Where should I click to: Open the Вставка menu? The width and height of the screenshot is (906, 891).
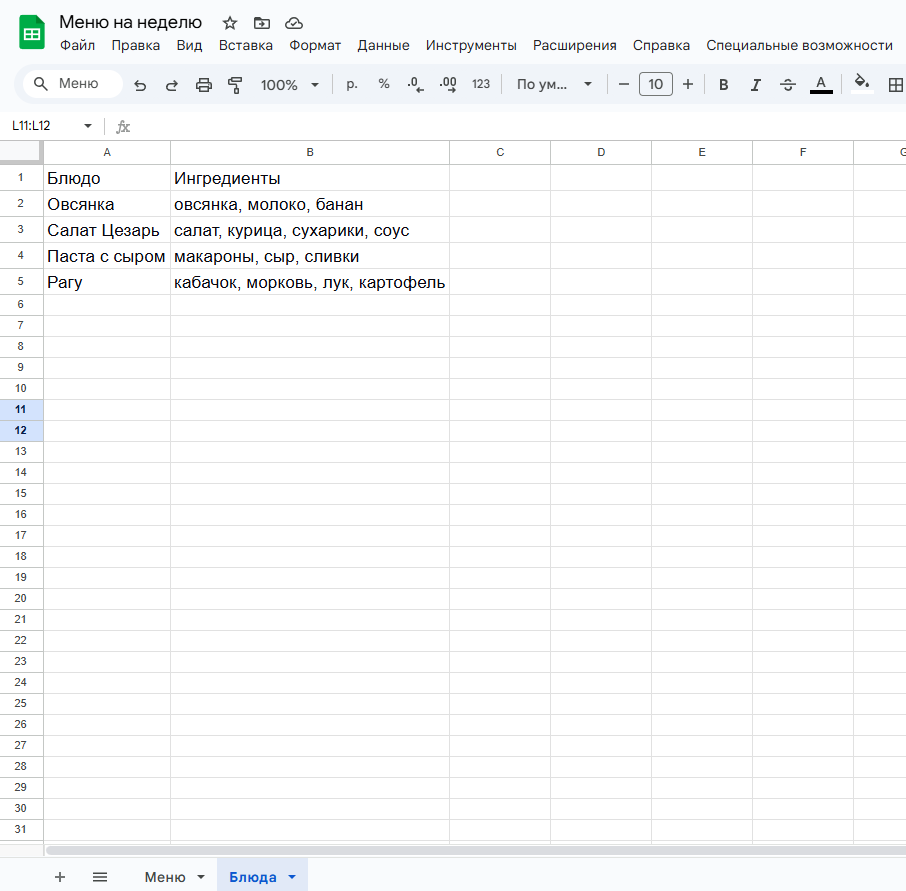tap(246, 45)
